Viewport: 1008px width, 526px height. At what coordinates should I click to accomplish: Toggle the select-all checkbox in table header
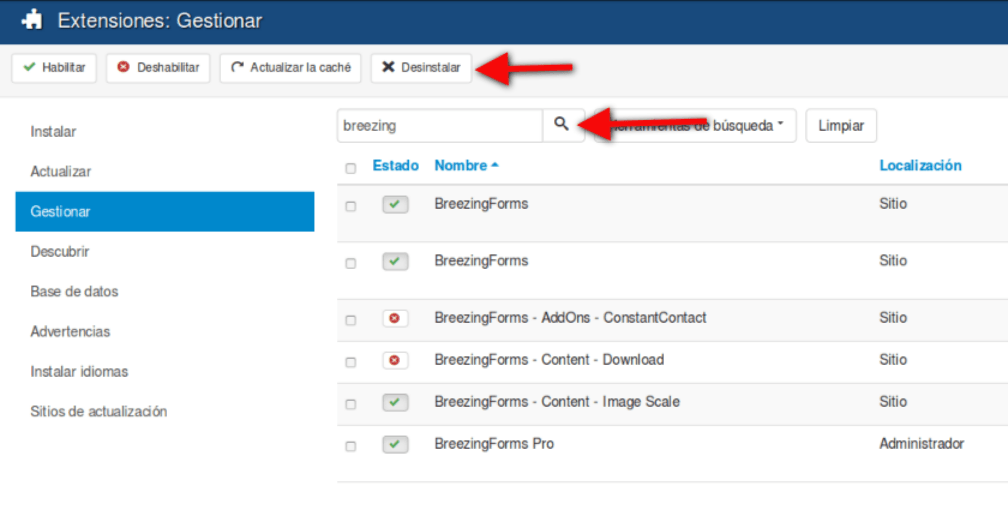(x=350, y=168)
